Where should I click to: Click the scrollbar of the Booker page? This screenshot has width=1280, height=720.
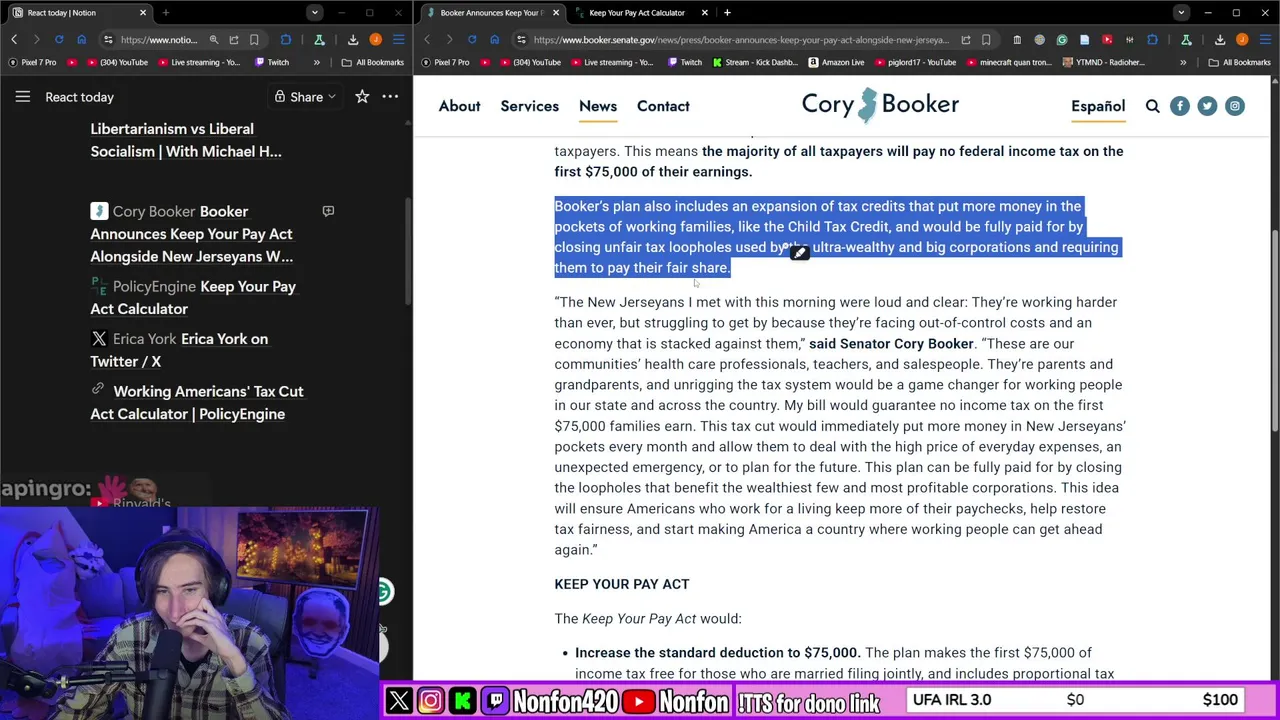1275,330
